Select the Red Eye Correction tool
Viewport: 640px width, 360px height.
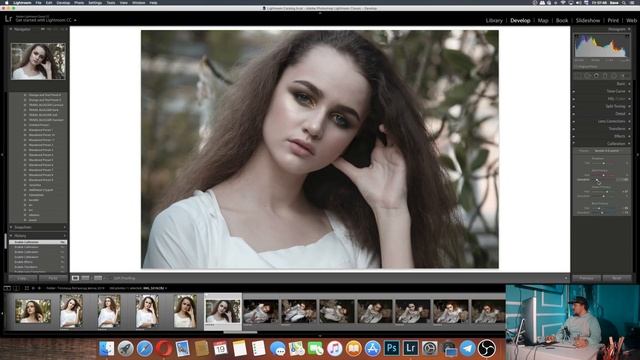coord(596,76)
